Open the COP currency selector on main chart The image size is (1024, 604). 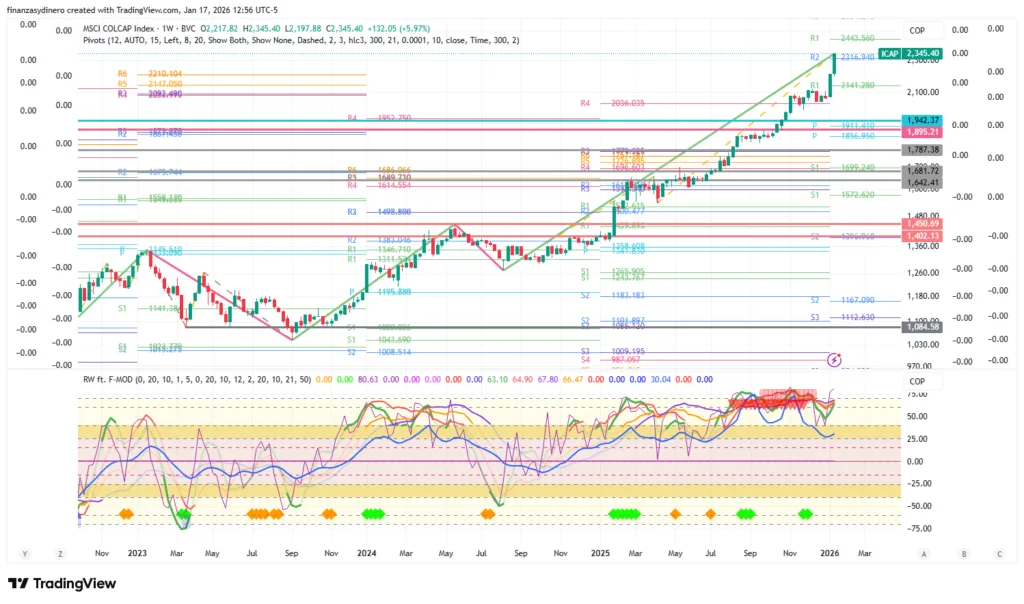coord(917,31)
